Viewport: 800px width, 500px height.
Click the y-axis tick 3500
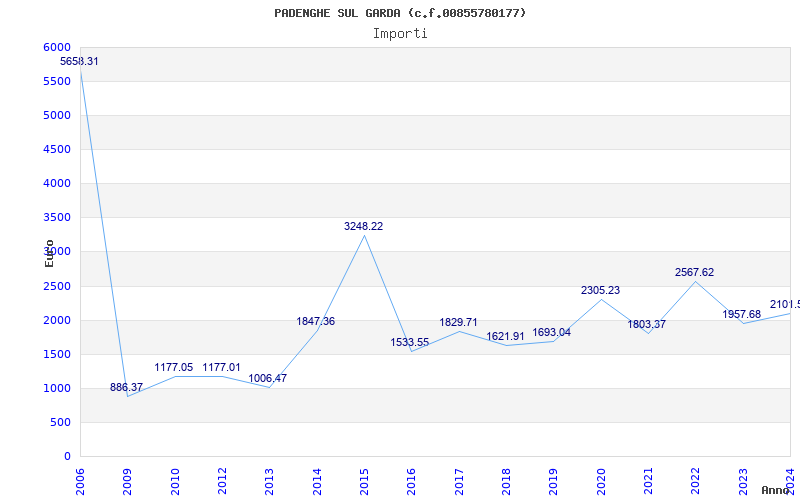tap(57, 217)
